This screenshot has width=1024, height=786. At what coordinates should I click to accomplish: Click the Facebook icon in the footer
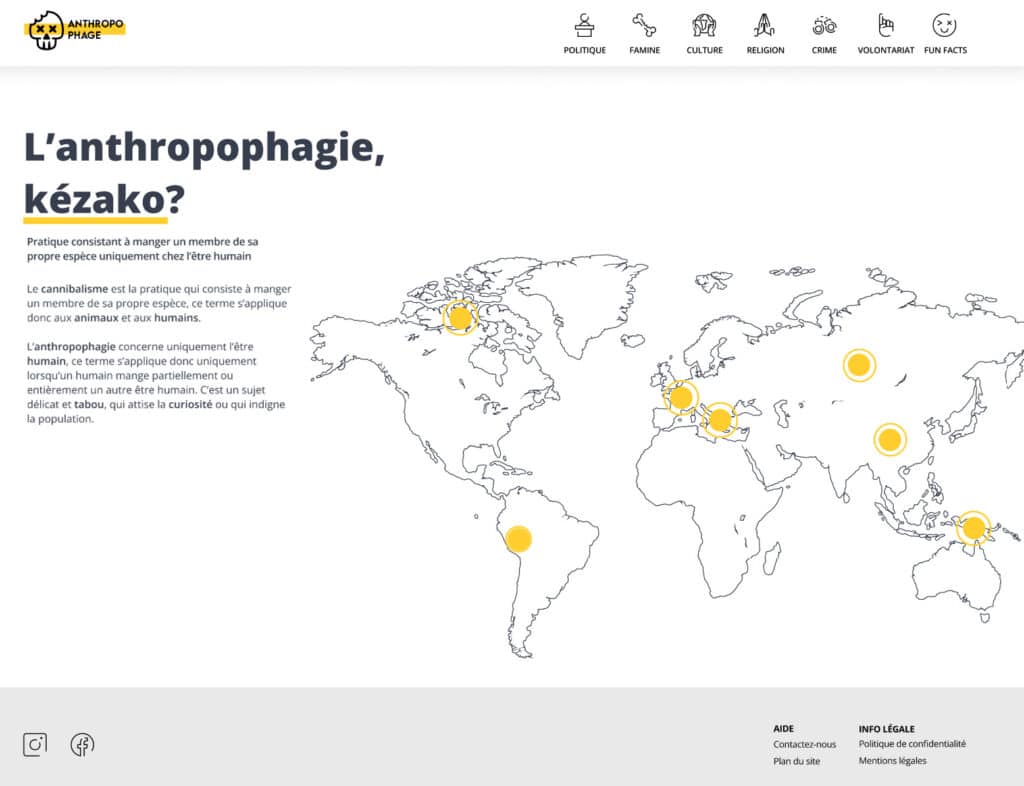click(x=83, y=744)
